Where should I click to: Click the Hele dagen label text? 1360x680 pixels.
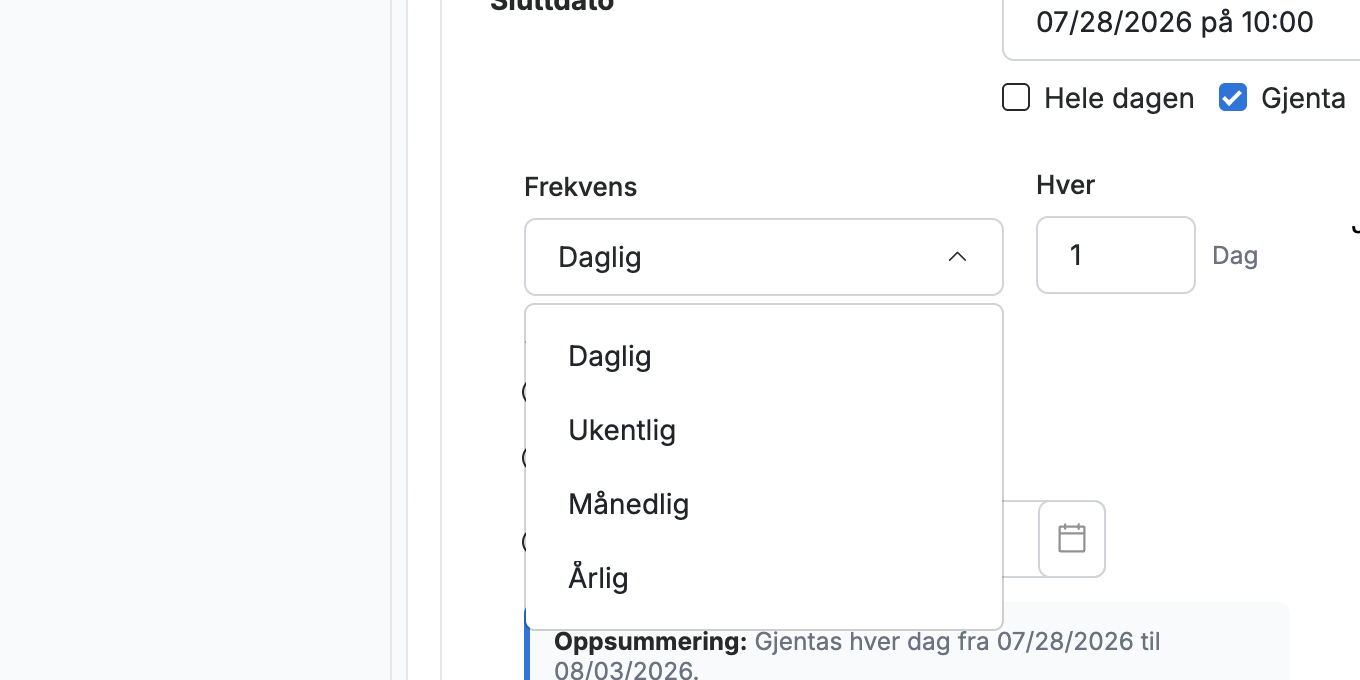1119,98
